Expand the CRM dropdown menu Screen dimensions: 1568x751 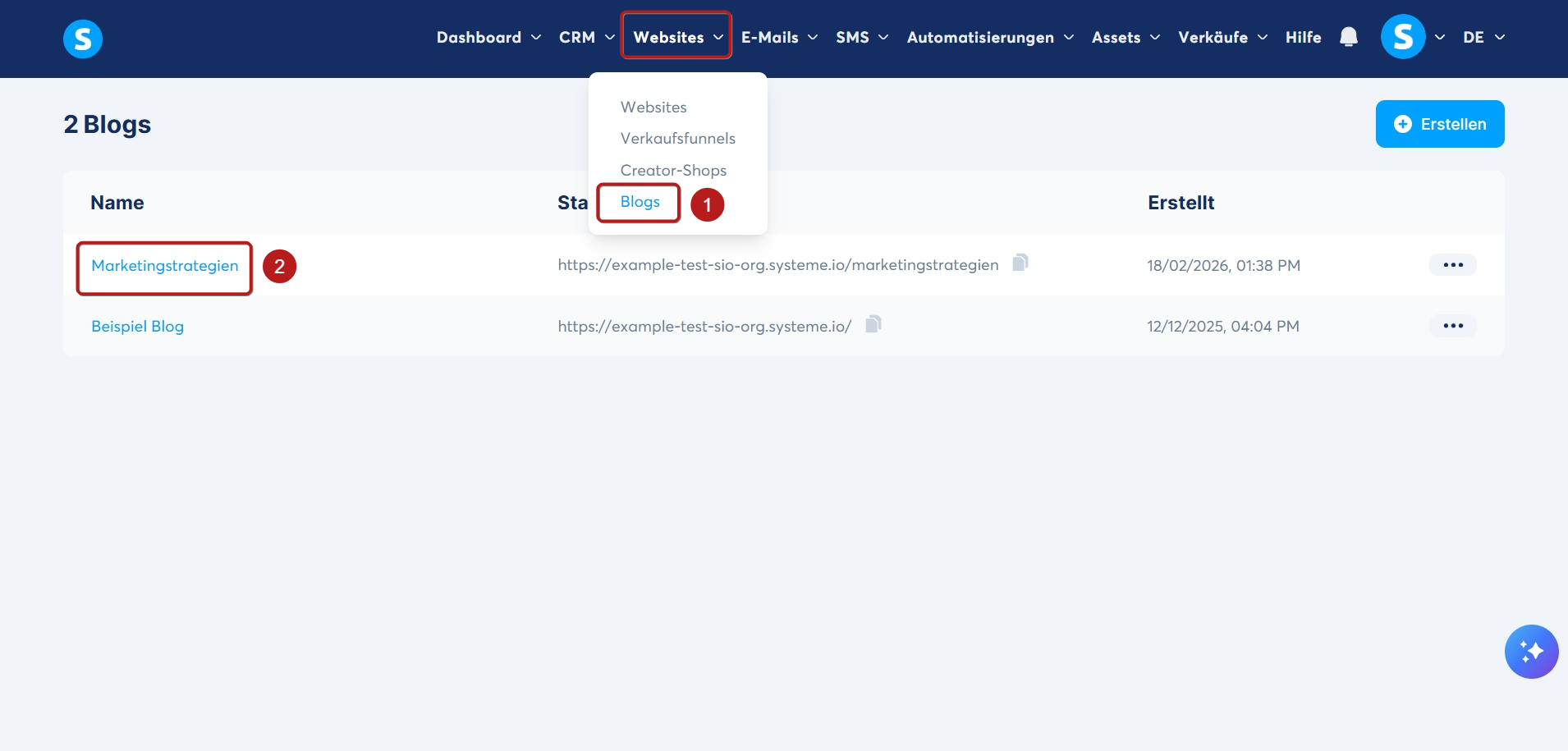[x=586, y=37]
